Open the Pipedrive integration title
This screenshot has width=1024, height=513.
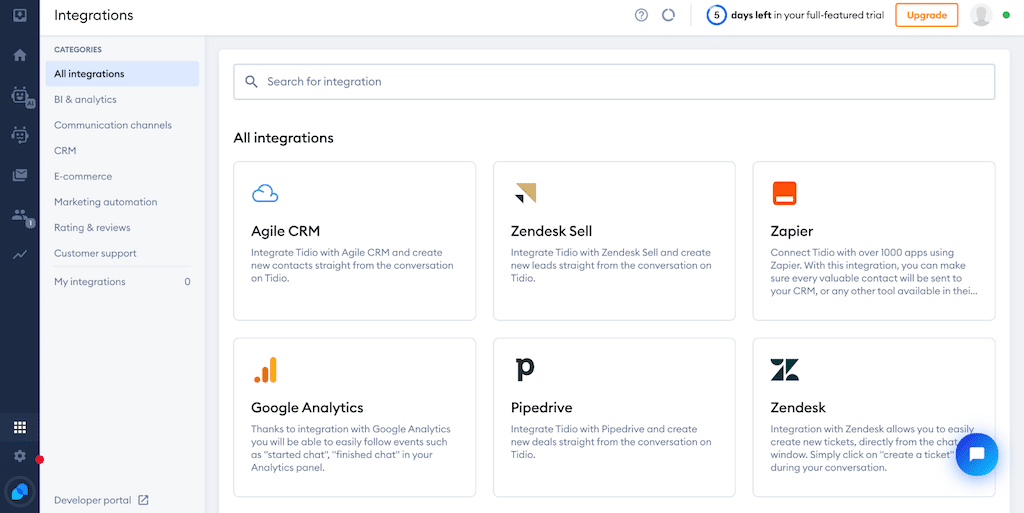tap(541, 407)
